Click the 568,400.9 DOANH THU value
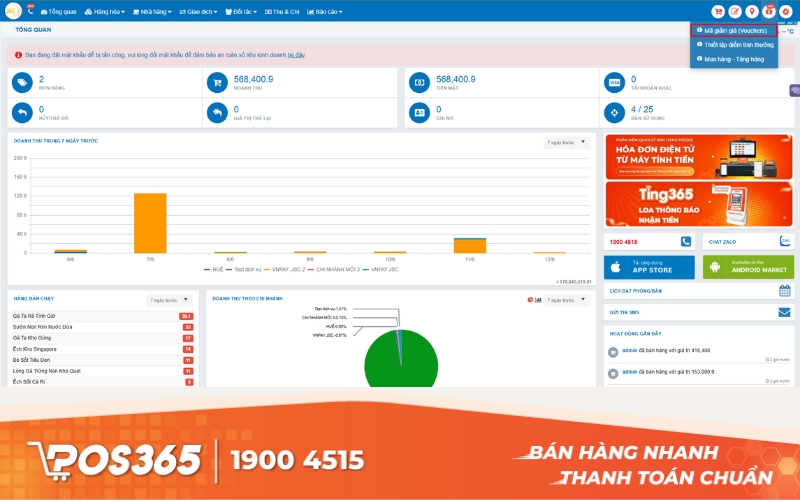The height and width of the screenshot is (500, 800). coord(253,79)
